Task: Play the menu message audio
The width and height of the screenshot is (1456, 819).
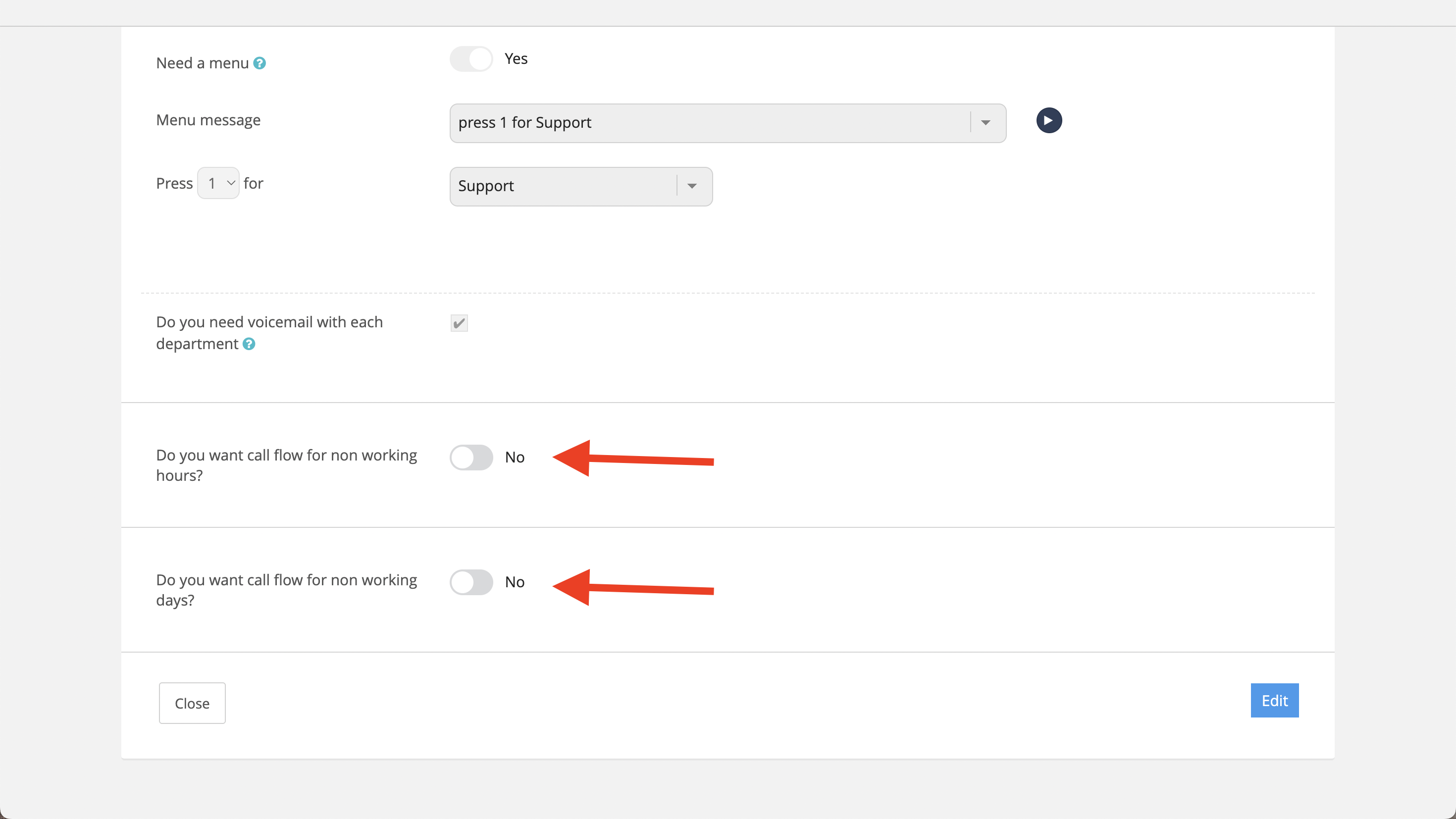Action: coord(1048,120)
